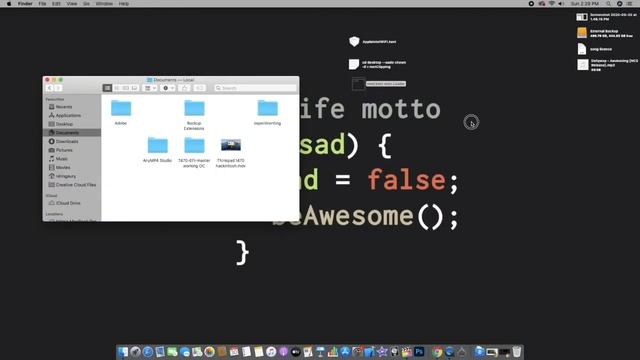Open Music (iTunes) from the Dock
Image resolution: width=640 pixels, height=360 pixels.
pos(271,352)
